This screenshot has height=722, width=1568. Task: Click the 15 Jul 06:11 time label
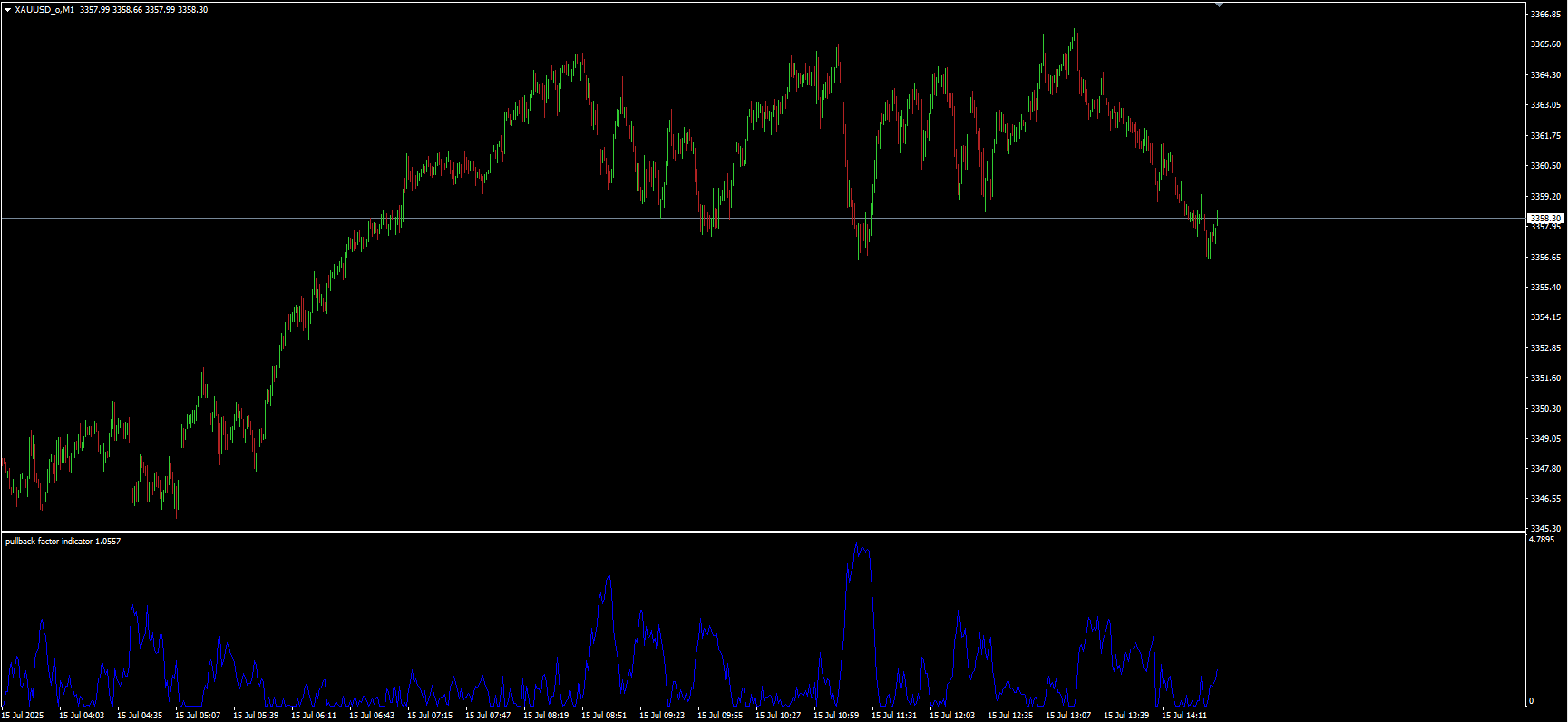pyautogui.click(x=314, y=716)
